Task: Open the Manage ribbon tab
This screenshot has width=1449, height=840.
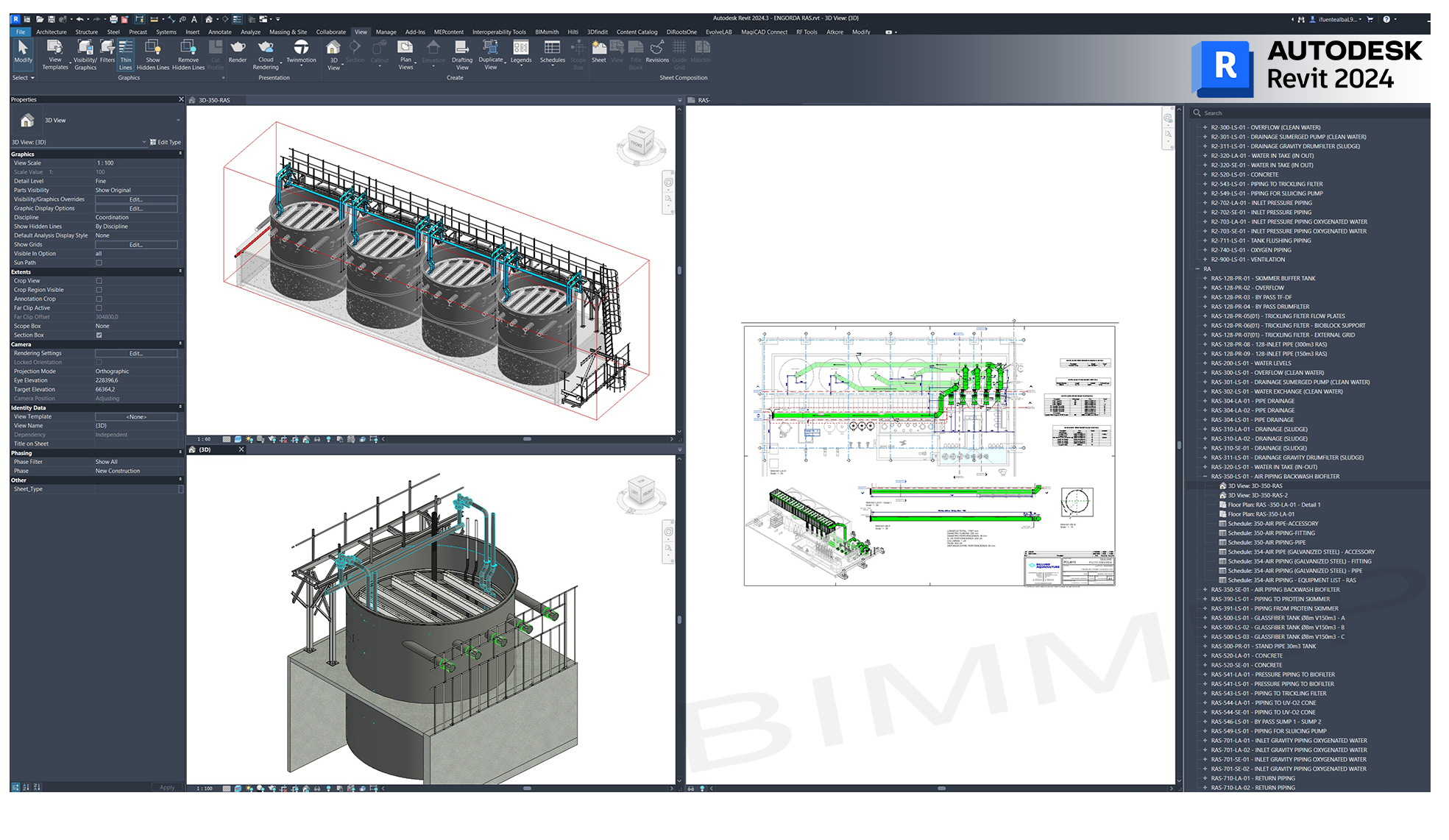Action: (386, 32)
